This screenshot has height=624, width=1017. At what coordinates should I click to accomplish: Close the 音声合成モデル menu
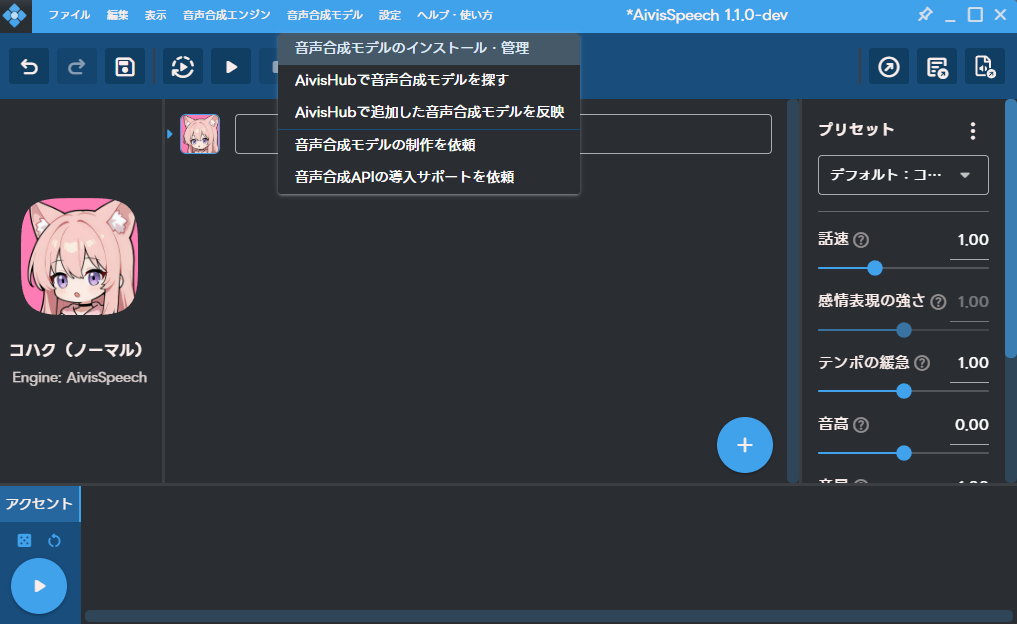click(325, 15)
